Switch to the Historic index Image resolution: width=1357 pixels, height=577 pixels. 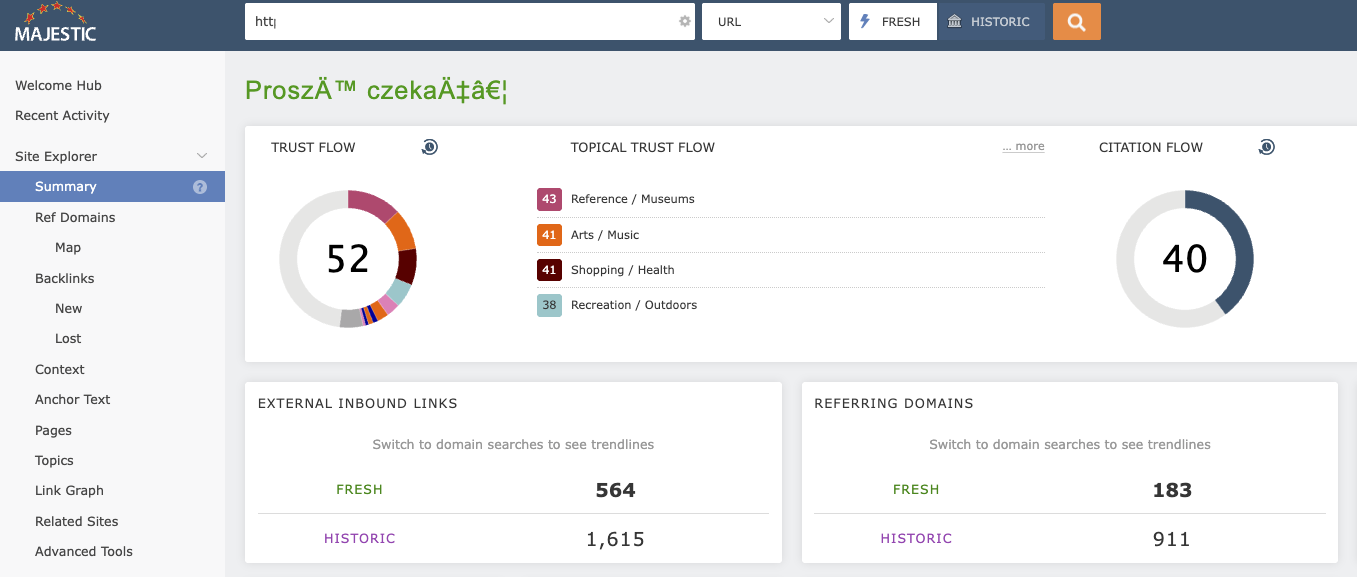pyautogui.click(x=990, y=22)
